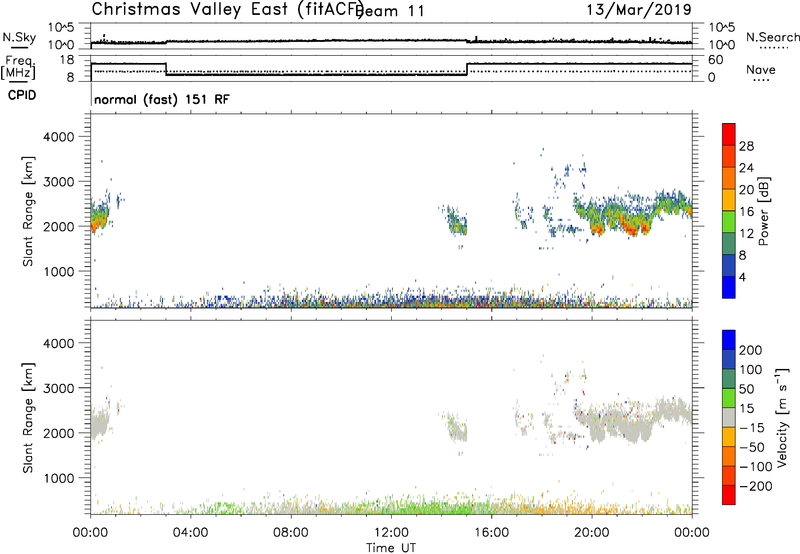The height and width of the screenshot is (554, 800).
Task: Click the '18' frequency axis tick
Action: 67,60
